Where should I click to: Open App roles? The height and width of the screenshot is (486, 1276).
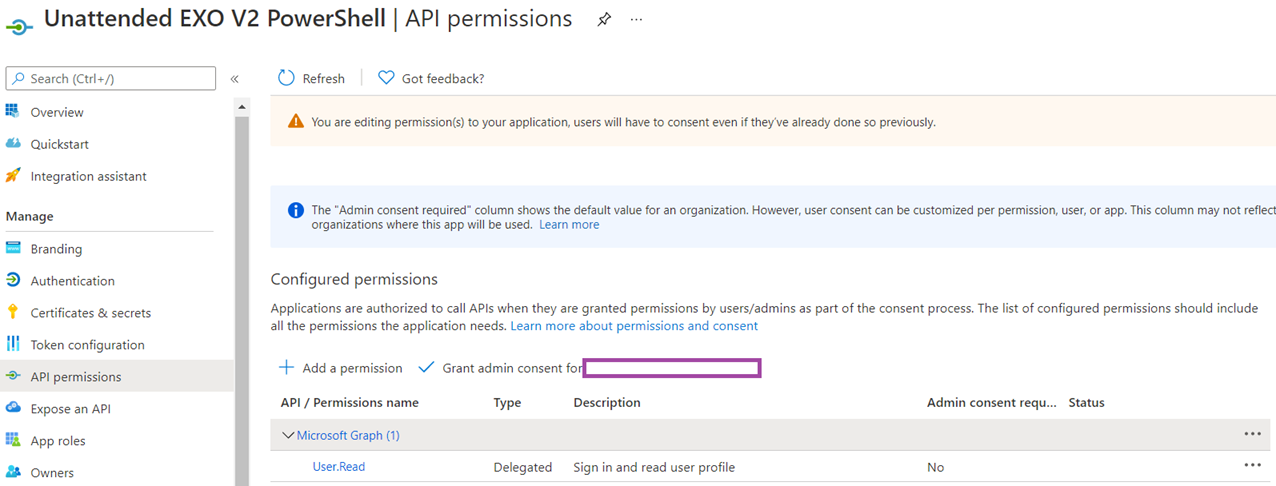(x=58, y=441)
